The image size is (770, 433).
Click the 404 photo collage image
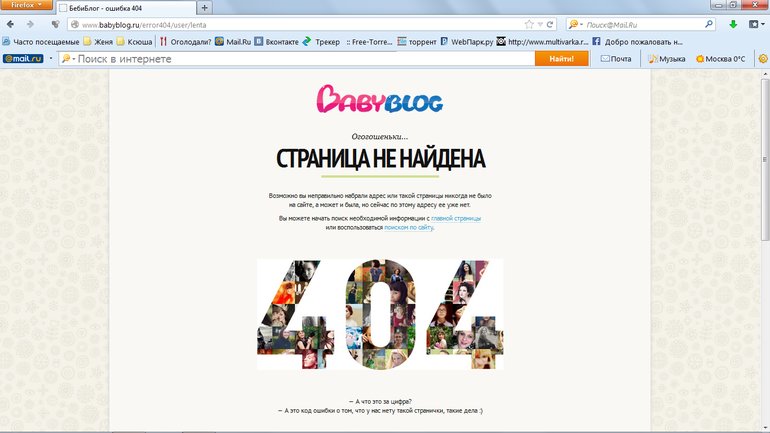point(380,314)
